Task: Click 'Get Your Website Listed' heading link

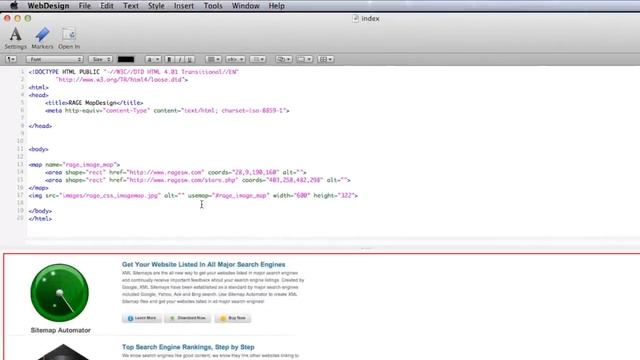Action: coord(203,264)
